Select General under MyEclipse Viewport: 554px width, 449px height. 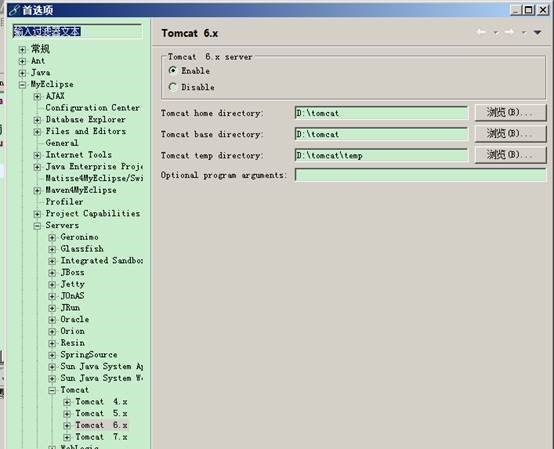[x=62, y=143]
